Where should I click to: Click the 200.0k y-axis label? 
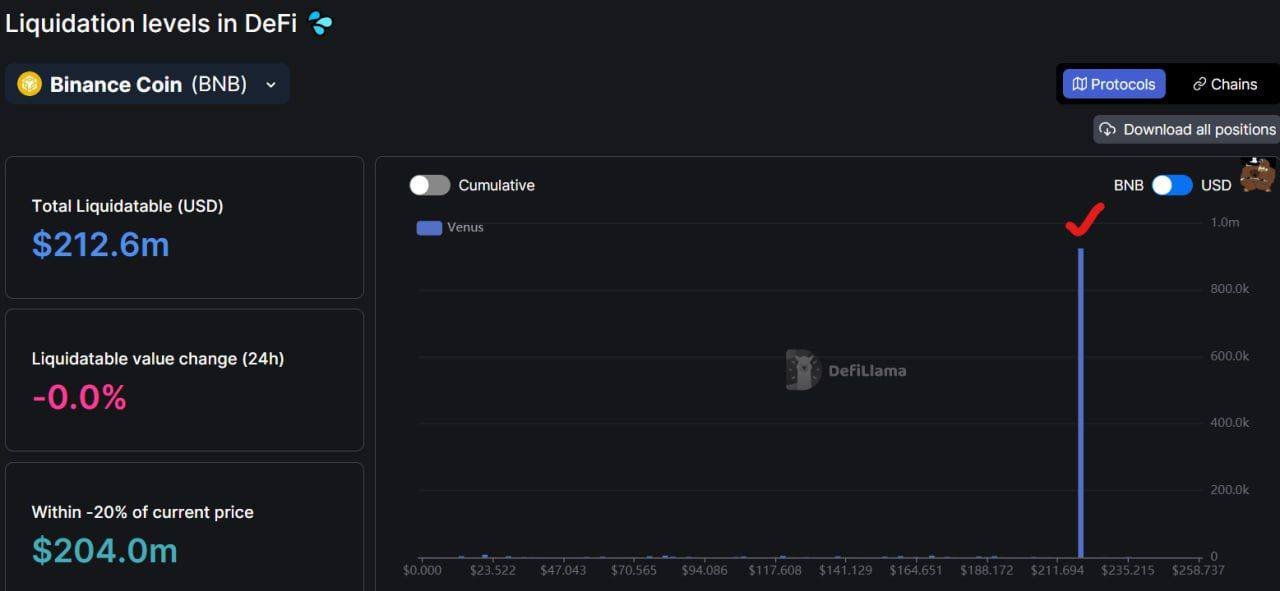pos(1229,490)
